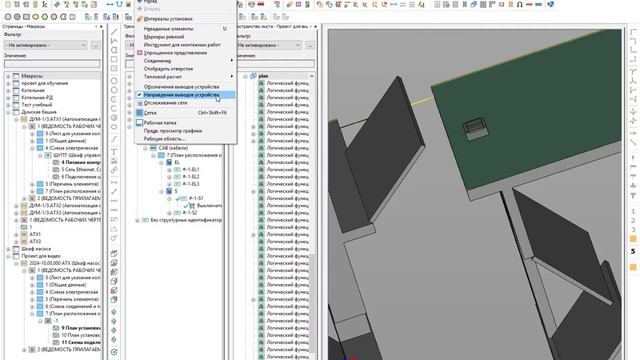The width and height of the screenshot is (640, 360).
Task: Click the magnet snap icon in top toolbar
Action: click(x=520, y=4)
